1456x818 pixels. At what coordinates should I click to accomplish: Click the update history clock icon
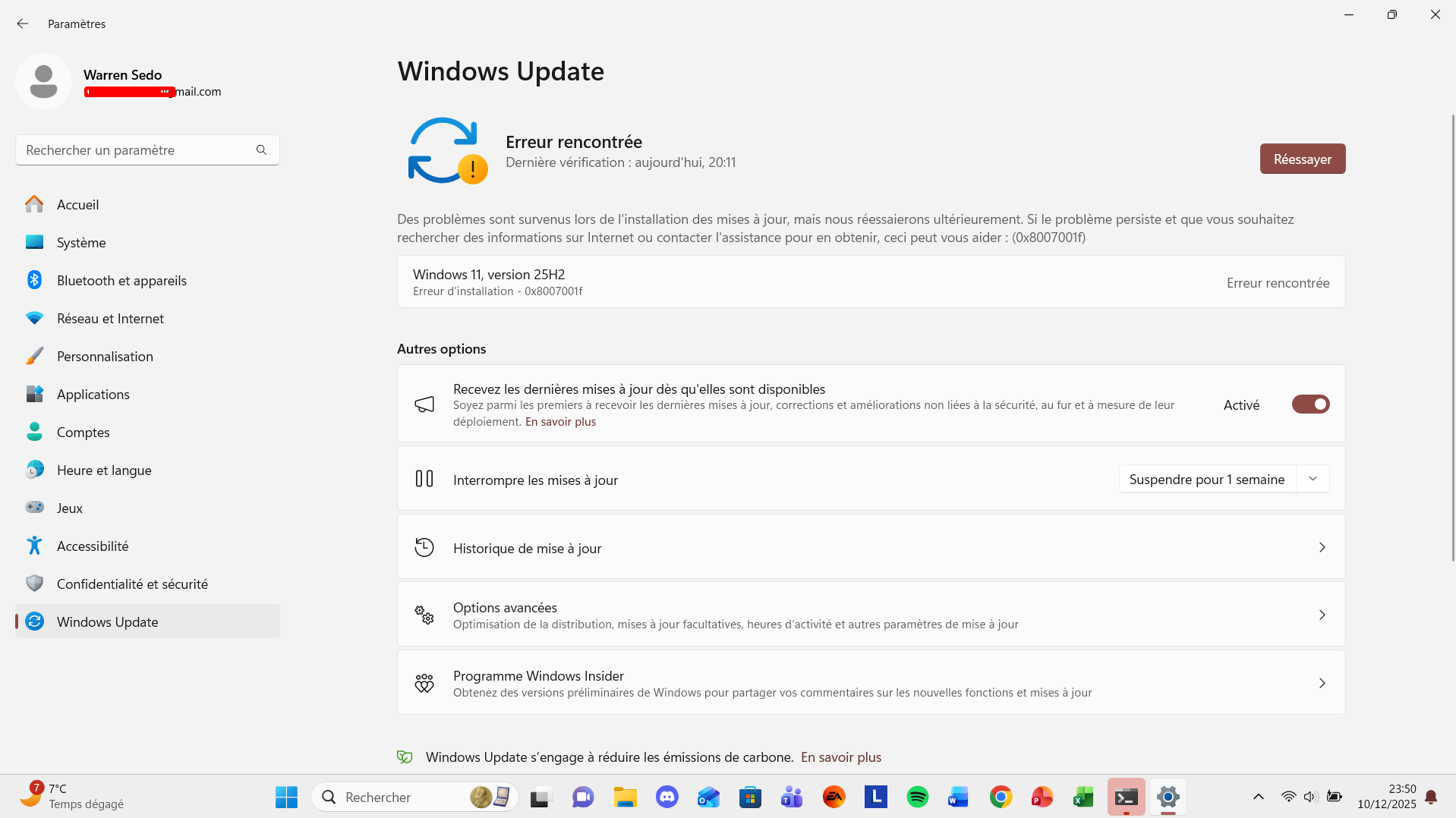(424, 547)
